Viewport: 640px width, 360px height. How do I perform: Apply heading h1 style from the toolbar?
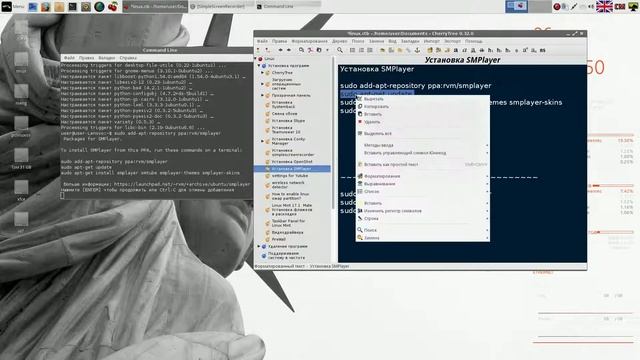[x=490, y=50]
